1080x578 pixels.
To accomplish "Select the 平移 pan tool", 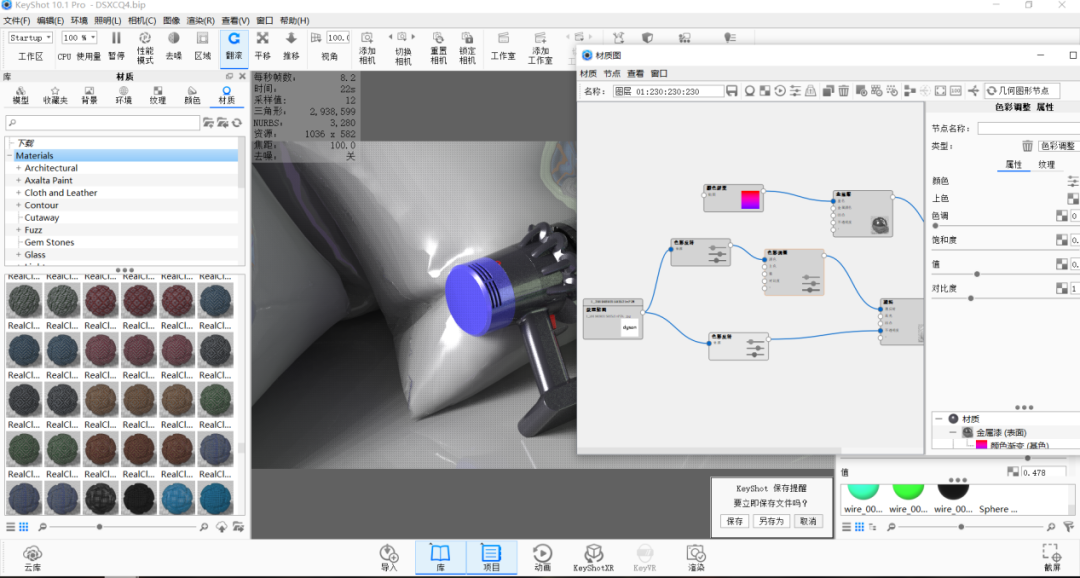I will [262, 47].
